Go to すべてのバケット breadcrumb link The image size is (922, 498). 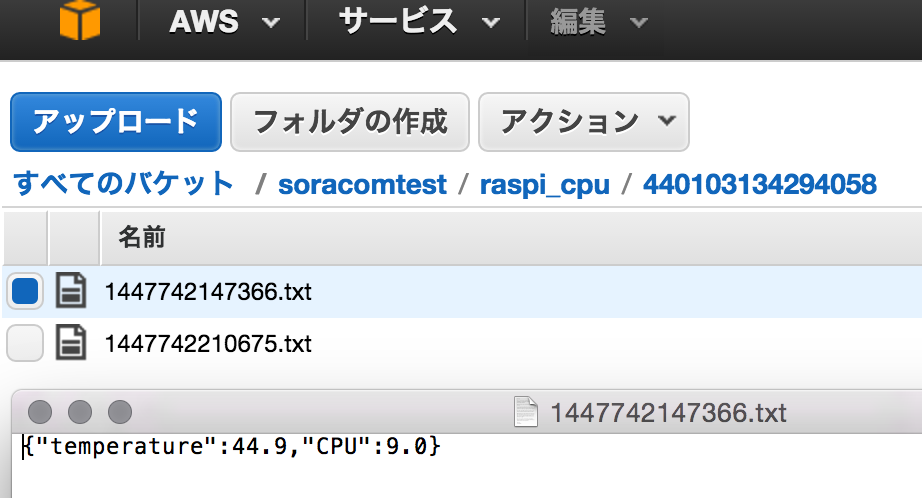[x=123, y=183]
